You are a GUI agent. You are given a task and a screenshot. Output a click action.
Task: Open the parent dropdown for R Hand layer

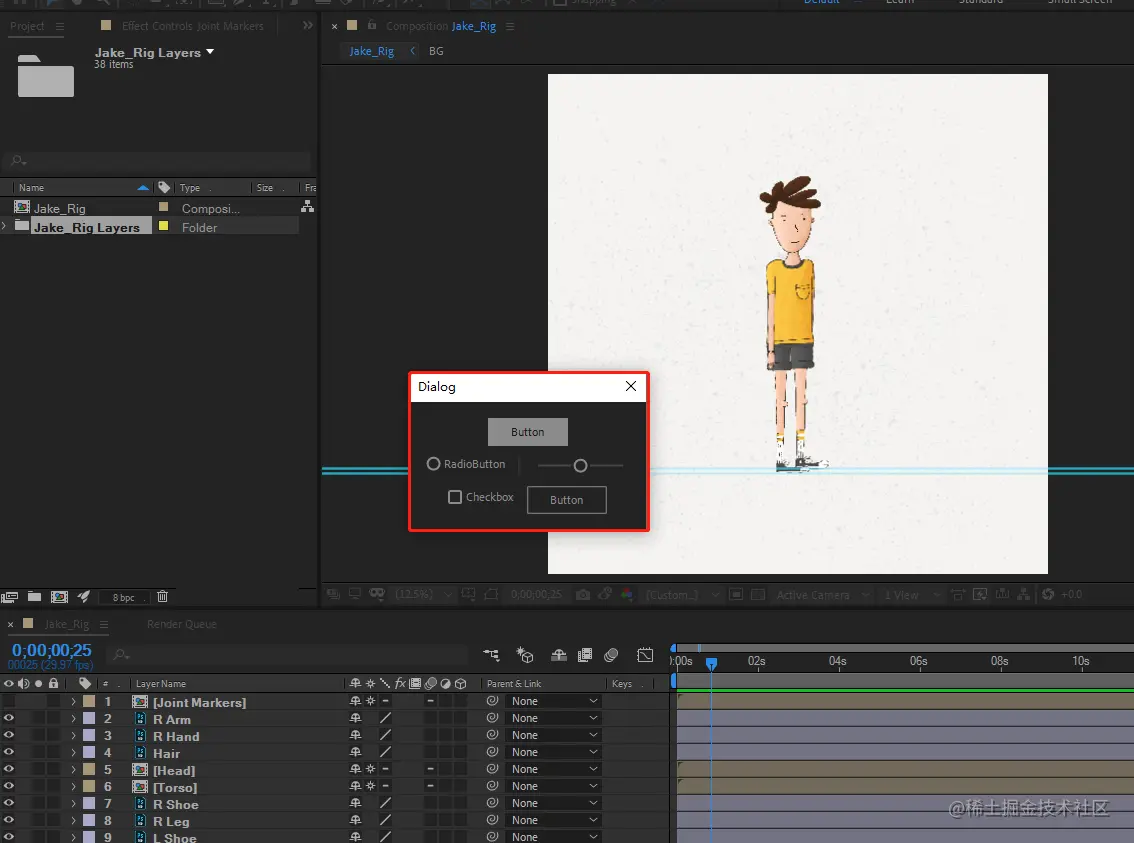click(x=554, y=736)
